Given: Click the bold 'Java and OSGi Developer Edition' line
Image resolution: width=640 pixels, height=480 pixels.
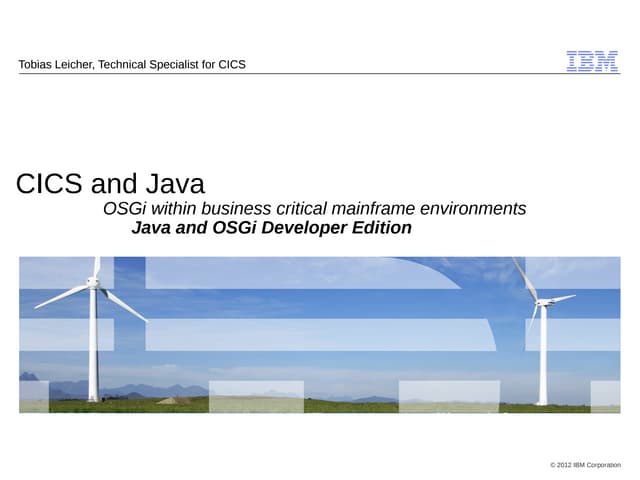Looking at the screenshot, I should point(271,228).
